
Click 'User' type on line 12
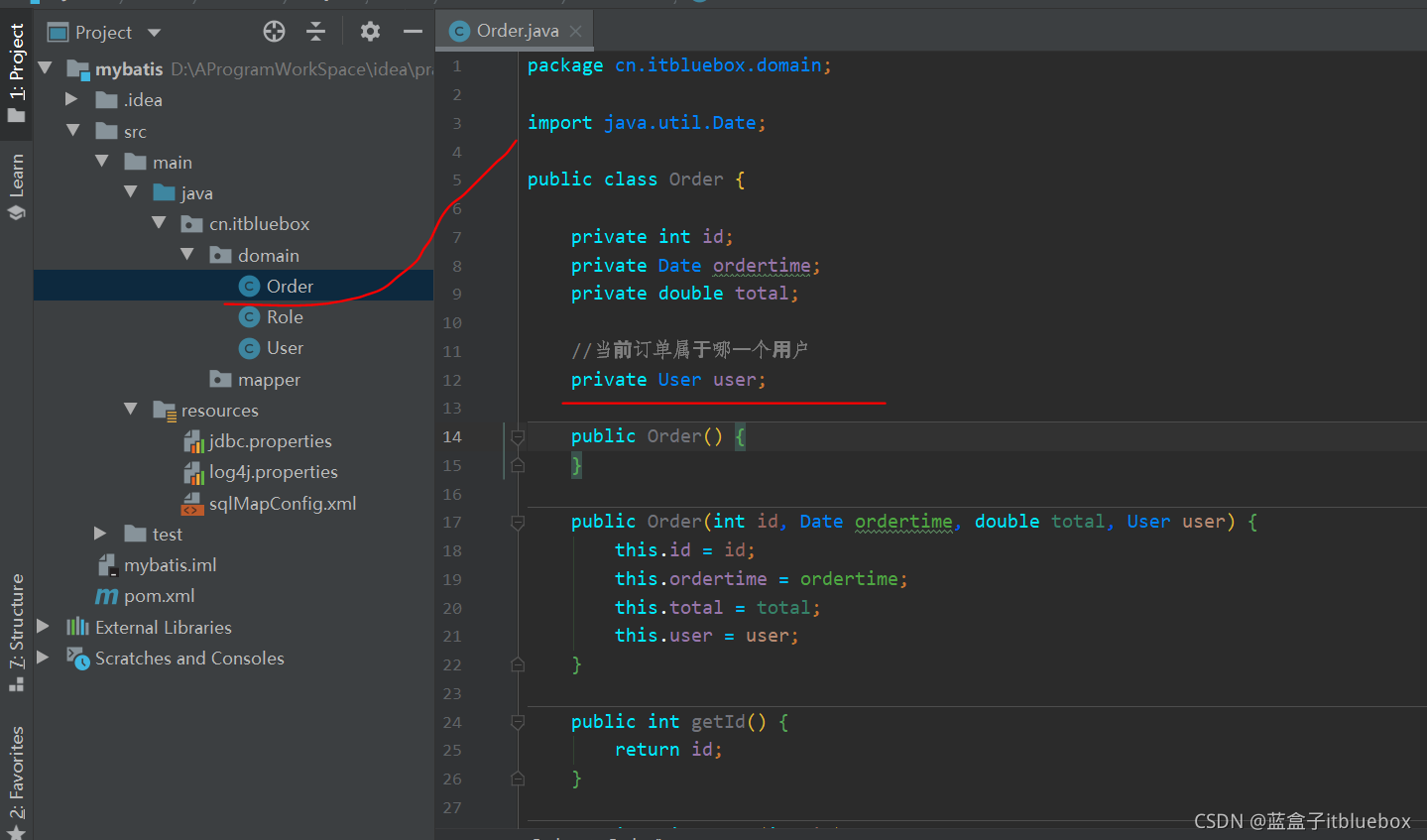coord(679,380)
